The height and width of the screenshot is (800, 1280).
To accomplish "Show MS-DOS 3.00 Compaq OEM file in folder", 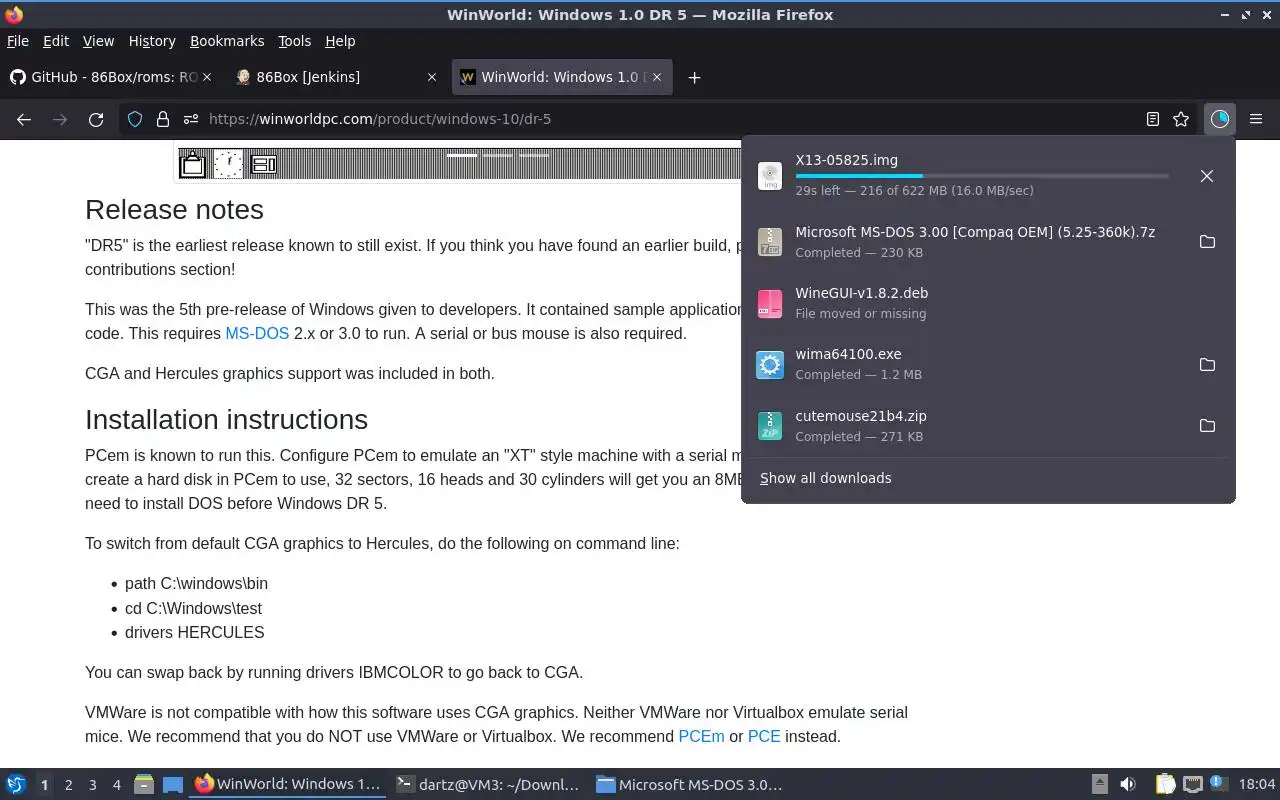I will 1207,242.
